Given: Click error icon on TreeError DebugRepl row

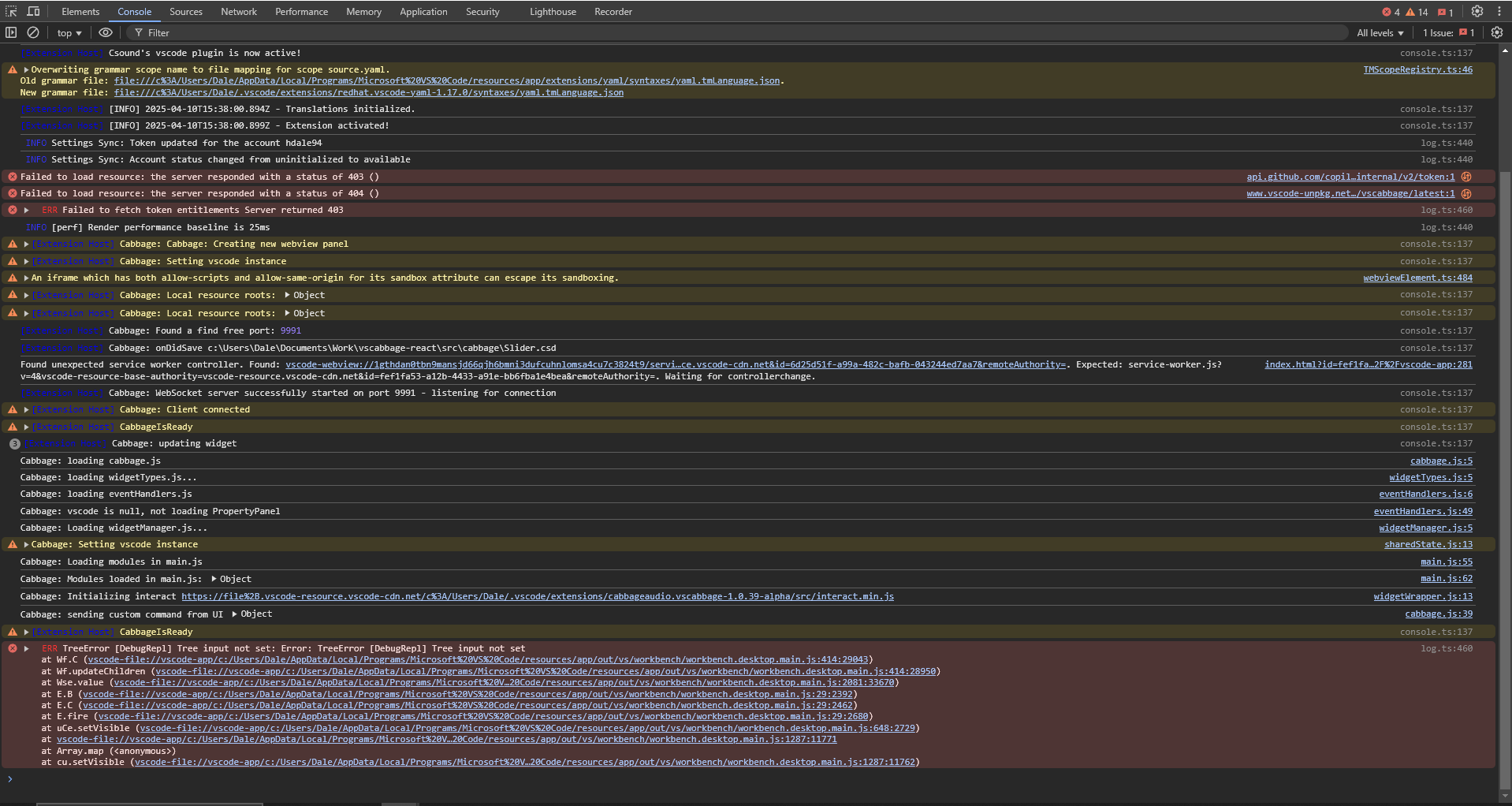Looking at the screenshot, I should pyautogui.click(x=13, y=648).
